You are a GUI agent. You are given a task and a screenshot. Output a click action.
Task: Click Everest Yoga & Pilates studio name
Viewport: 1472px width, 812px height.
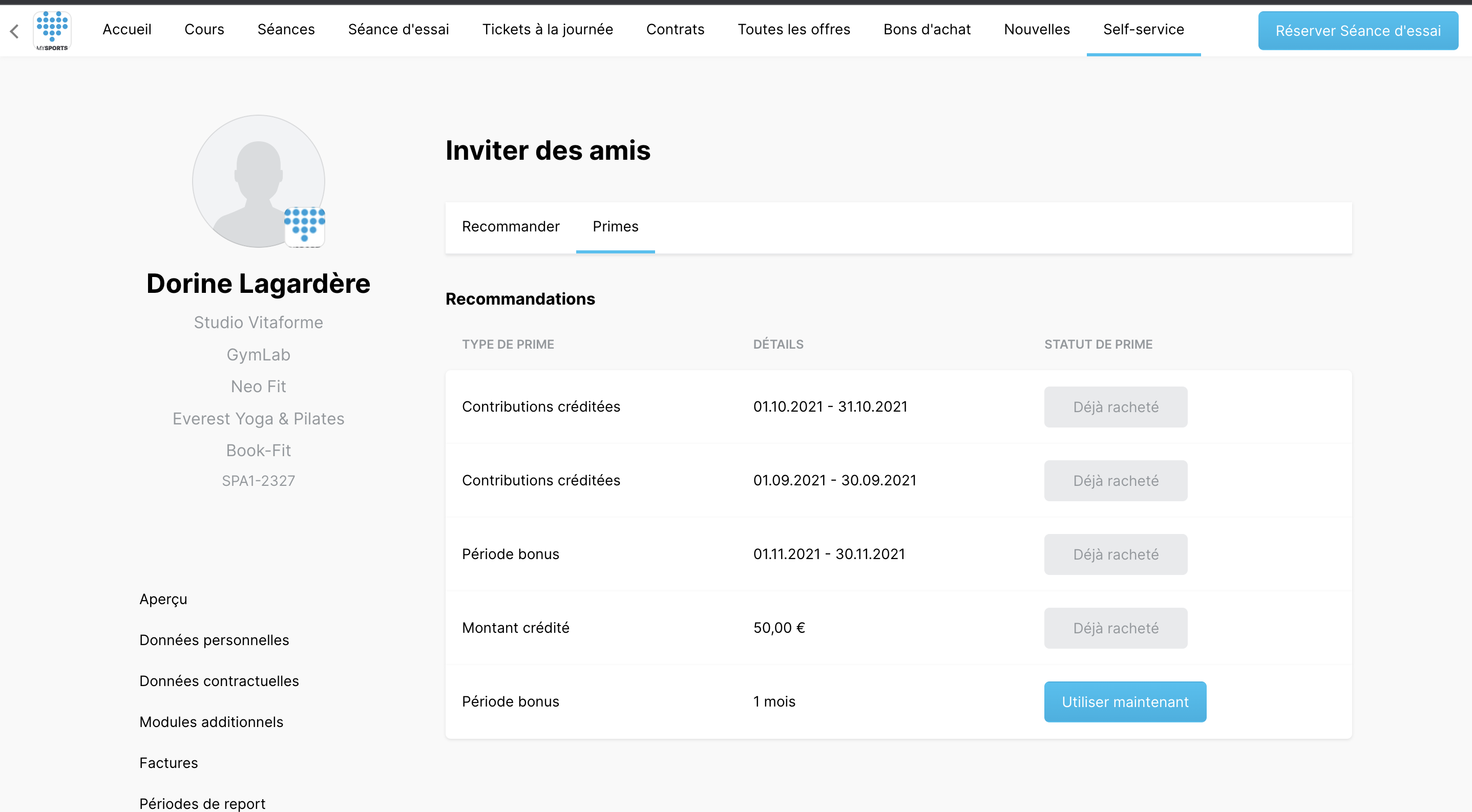tap(258, 419)
